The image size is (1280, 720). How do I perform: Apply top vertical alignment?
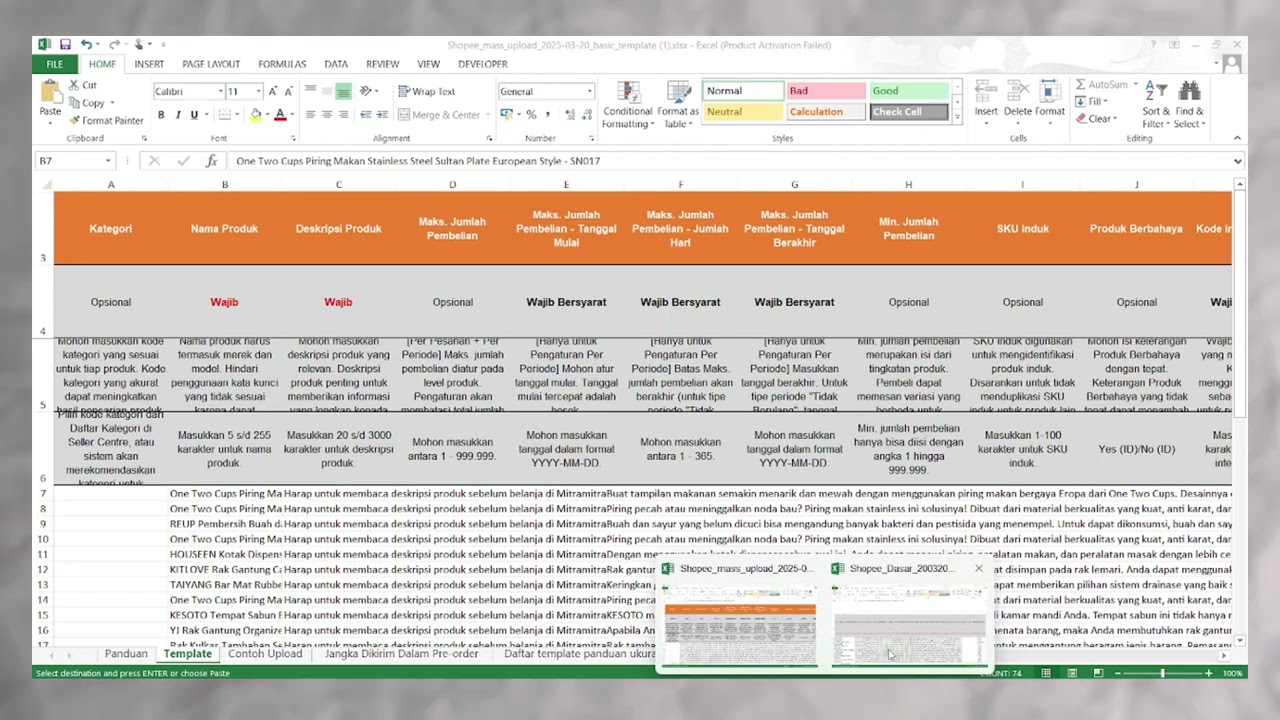pos(311,91)
